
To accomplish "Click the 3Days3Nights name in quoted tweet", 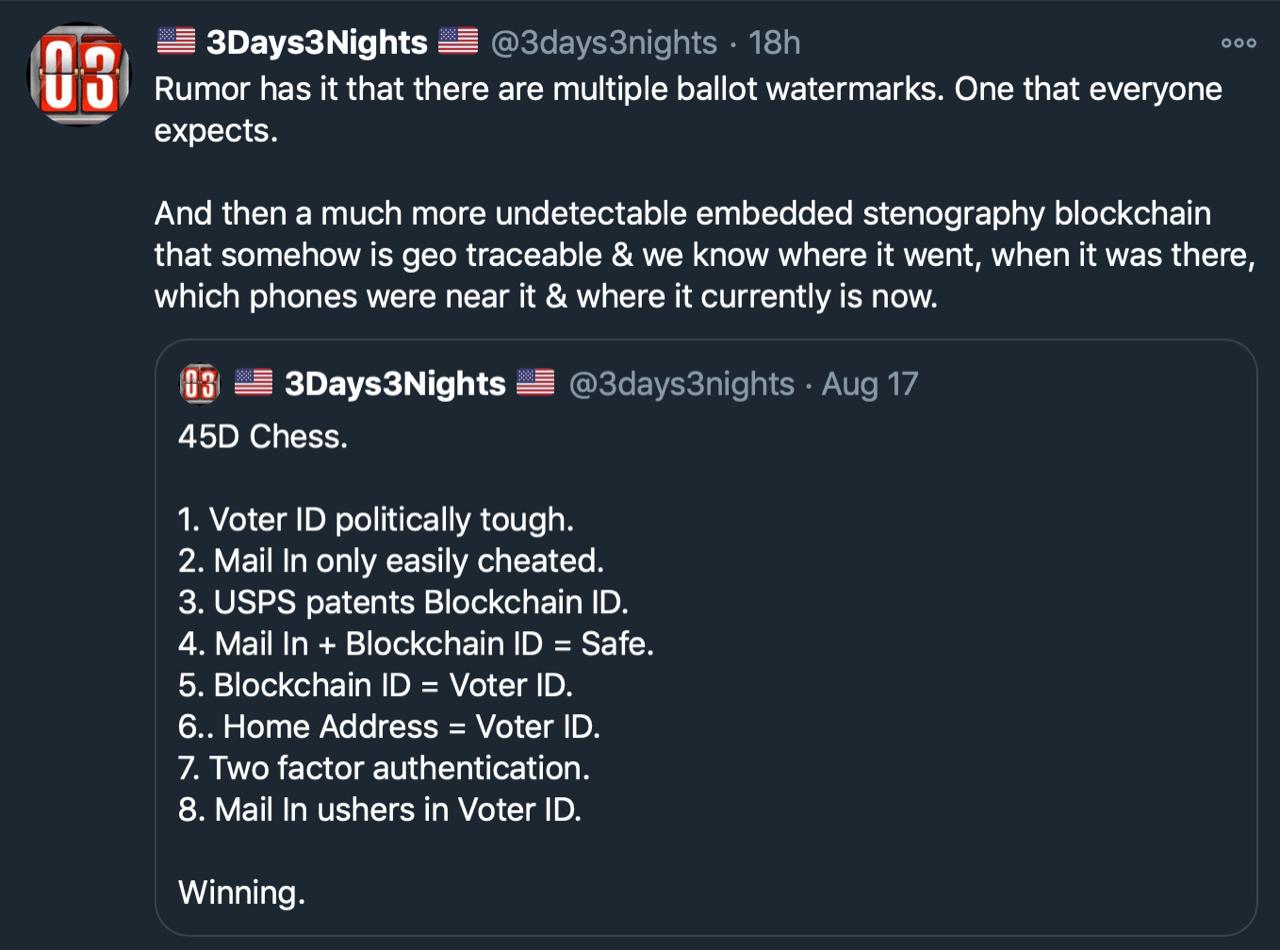I will [395, 384].
